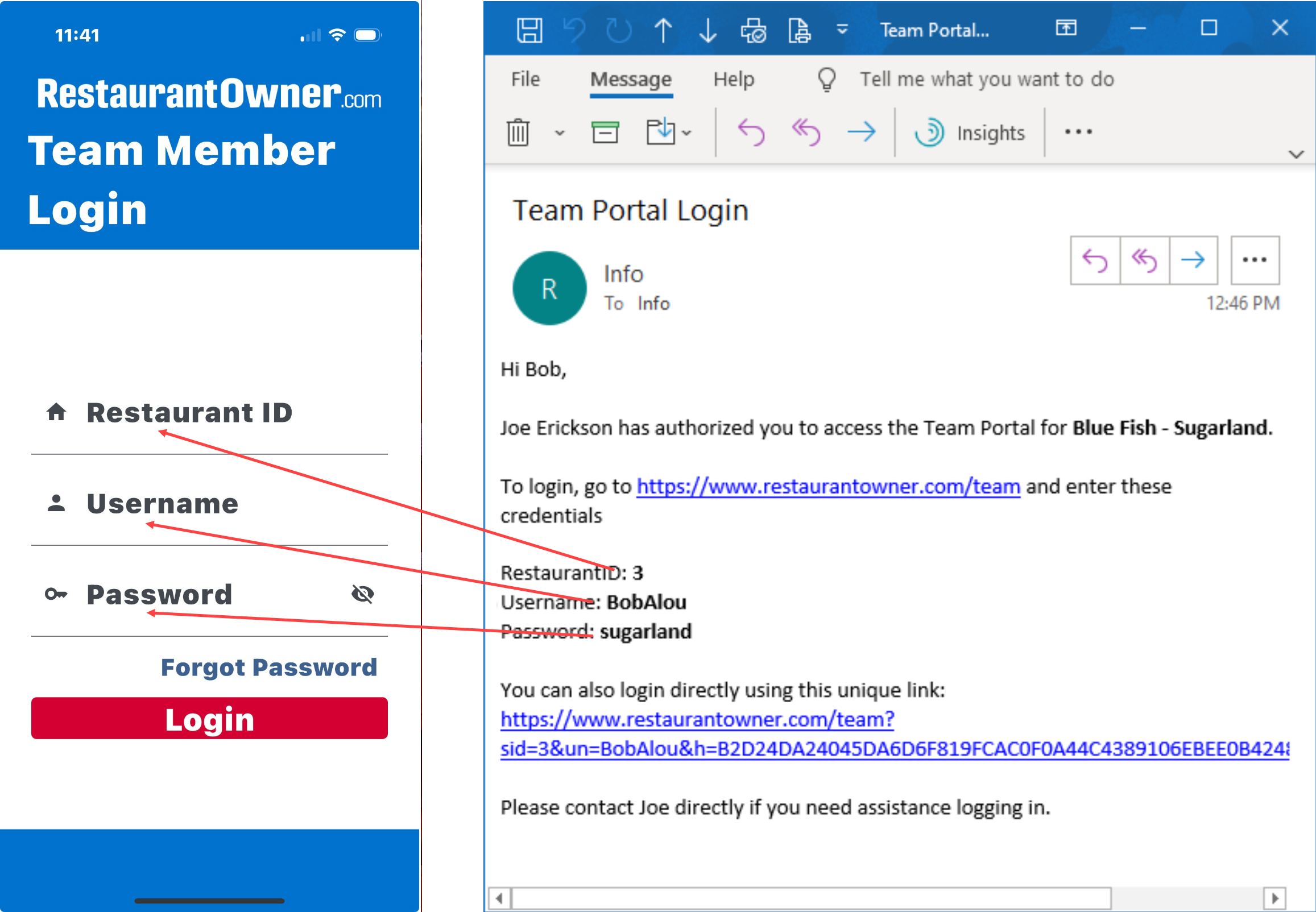The image size is (1316, 912).
Task: Click the person icon beside Username
Action: (56, 503)
